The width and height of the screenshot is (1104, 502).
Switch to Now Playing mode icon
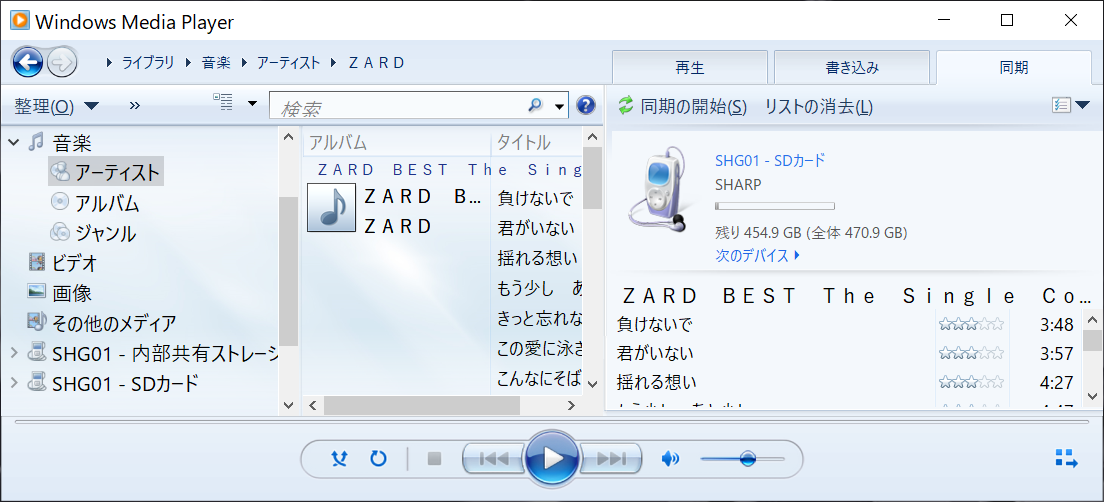coord(1067,458)
